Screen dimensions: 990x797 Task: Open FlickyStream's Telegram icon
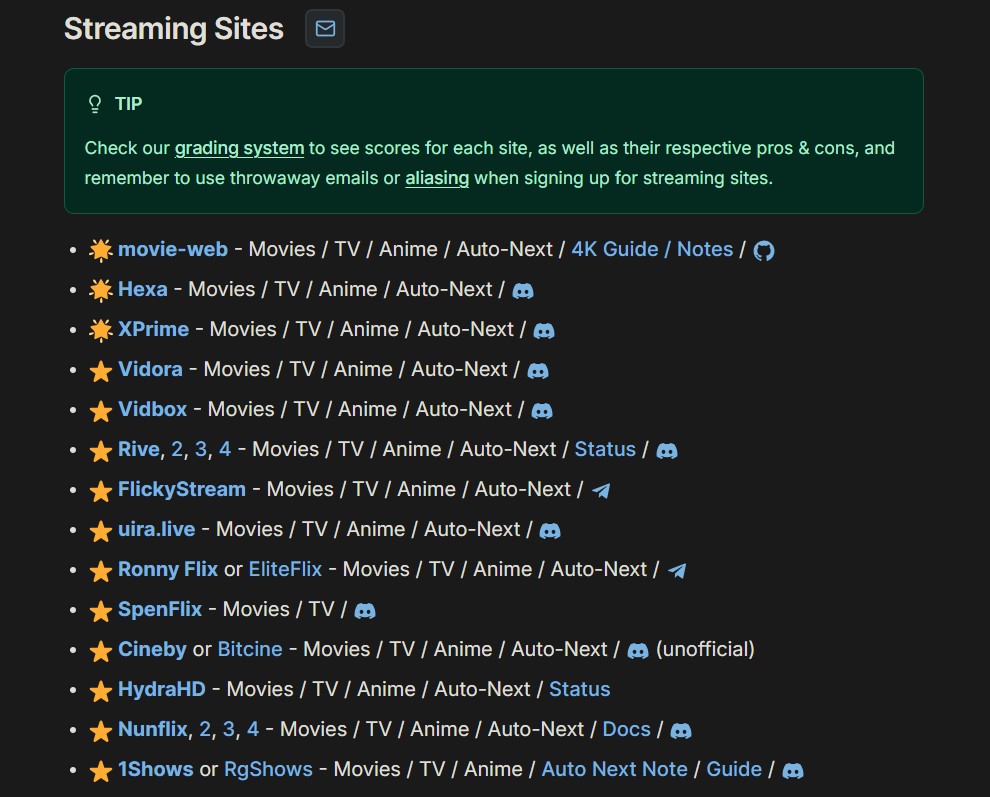point(601,490)
